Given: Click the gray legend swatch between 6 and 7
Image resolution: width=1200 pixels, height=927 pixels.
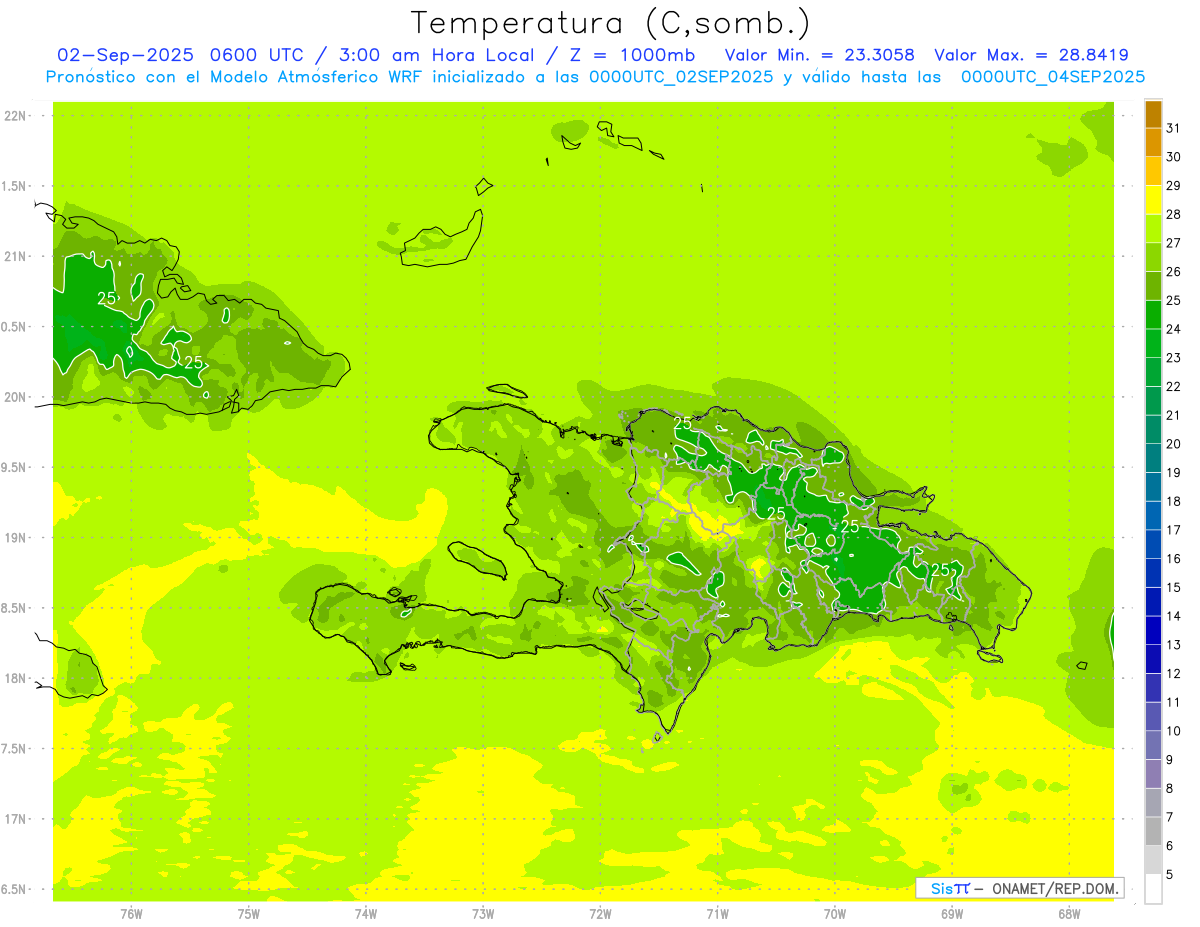Looking at the screenshot, I should pyautogui.click(x=1153, y=831).
